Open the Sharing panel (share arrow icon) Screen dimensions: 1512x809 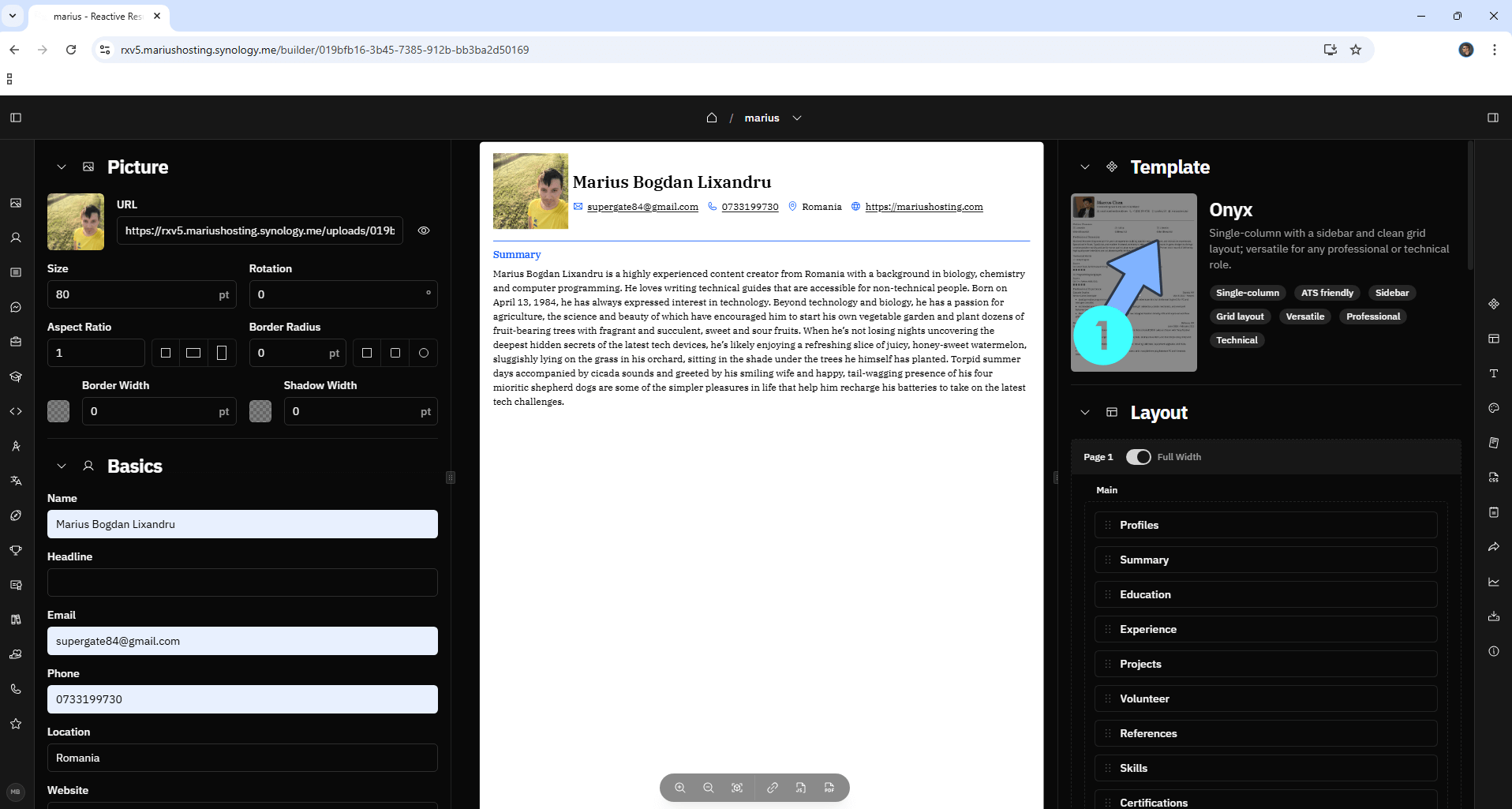(x=1494, y=546)
